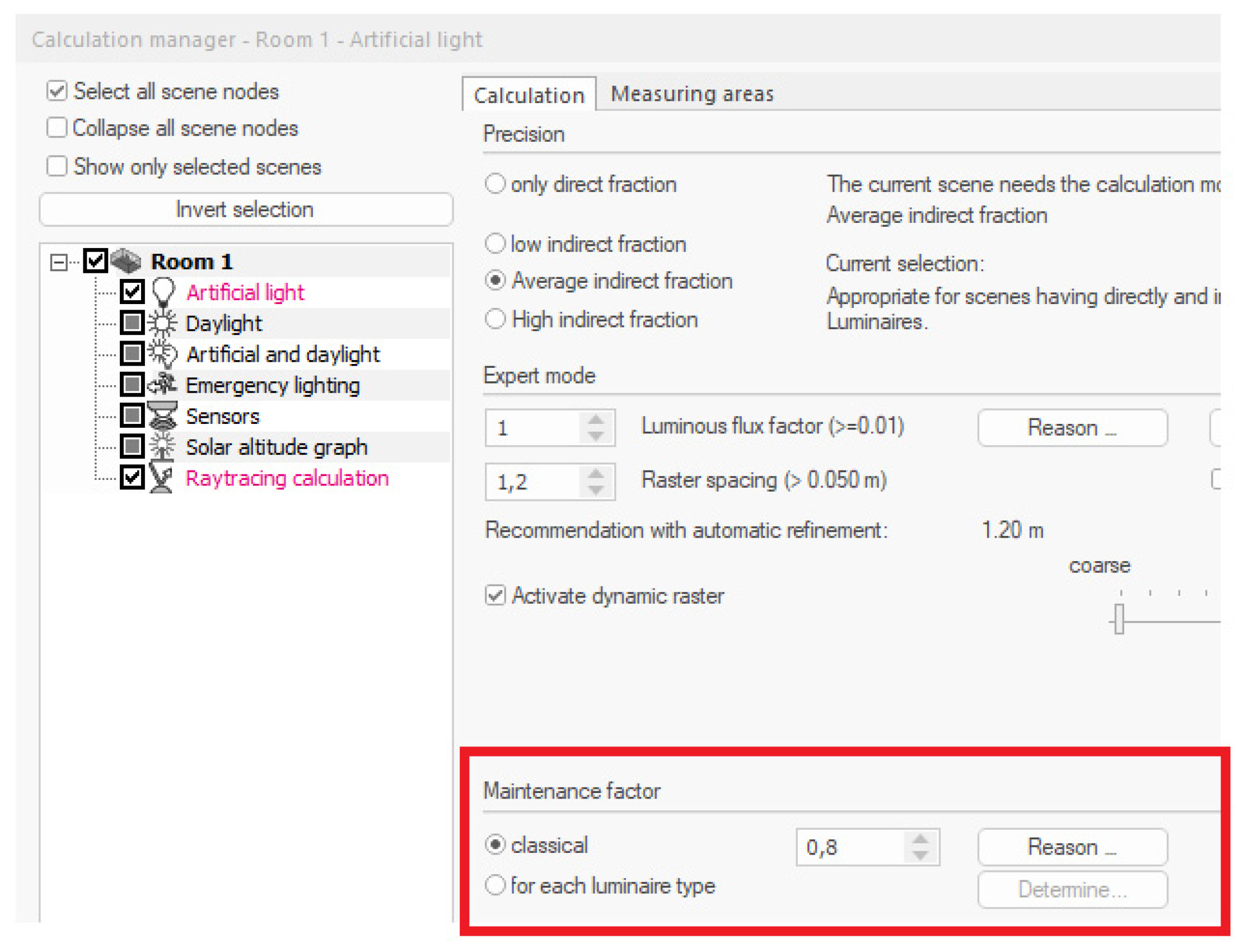The width and height of the screenshot is (1239, 952).
Task: Uncheck Select all scene nodes
Action: click(x=57, y=91)
